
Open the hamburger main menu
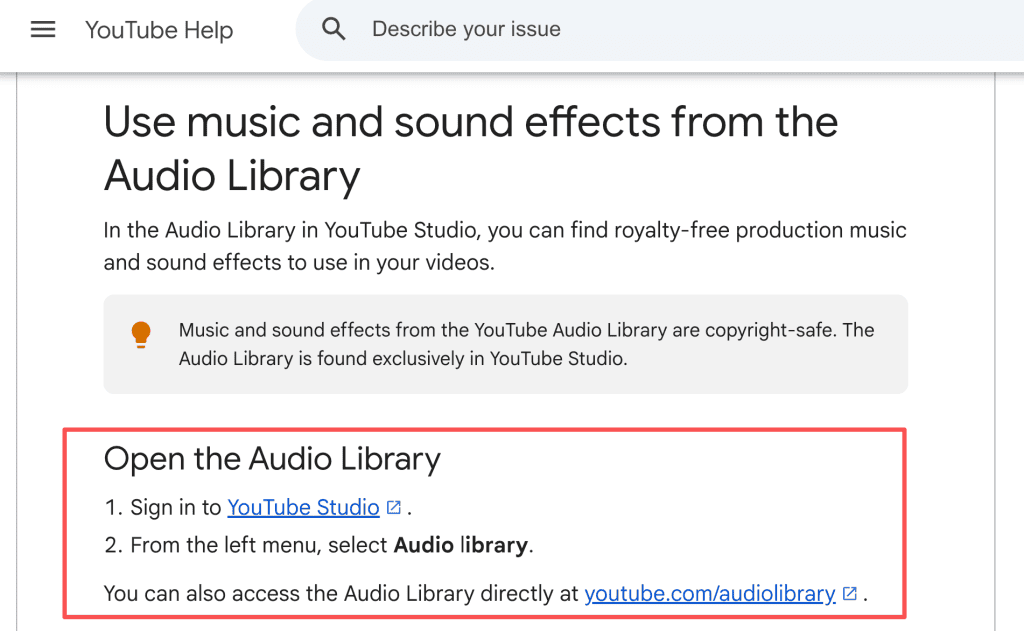pyautogui.click(x=43, y=29)
